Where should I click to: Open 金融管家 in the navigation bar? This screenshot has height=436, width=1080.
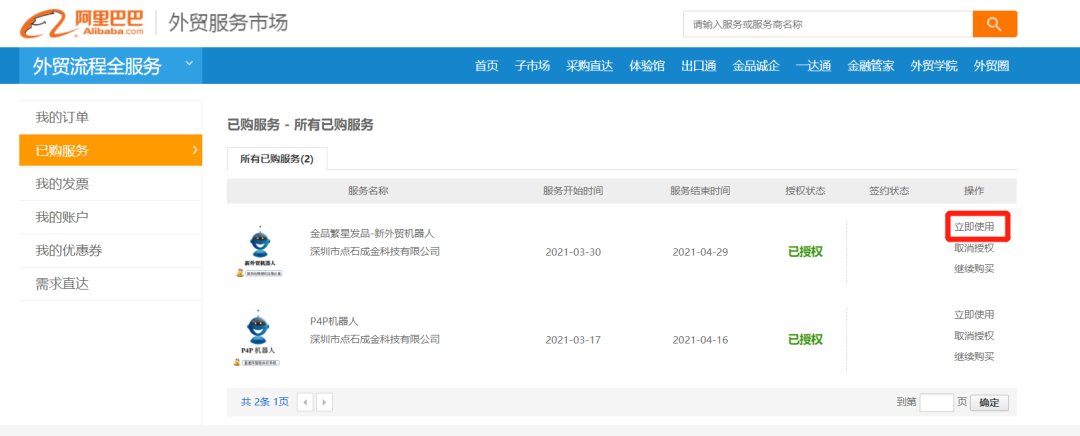point(871,66)
